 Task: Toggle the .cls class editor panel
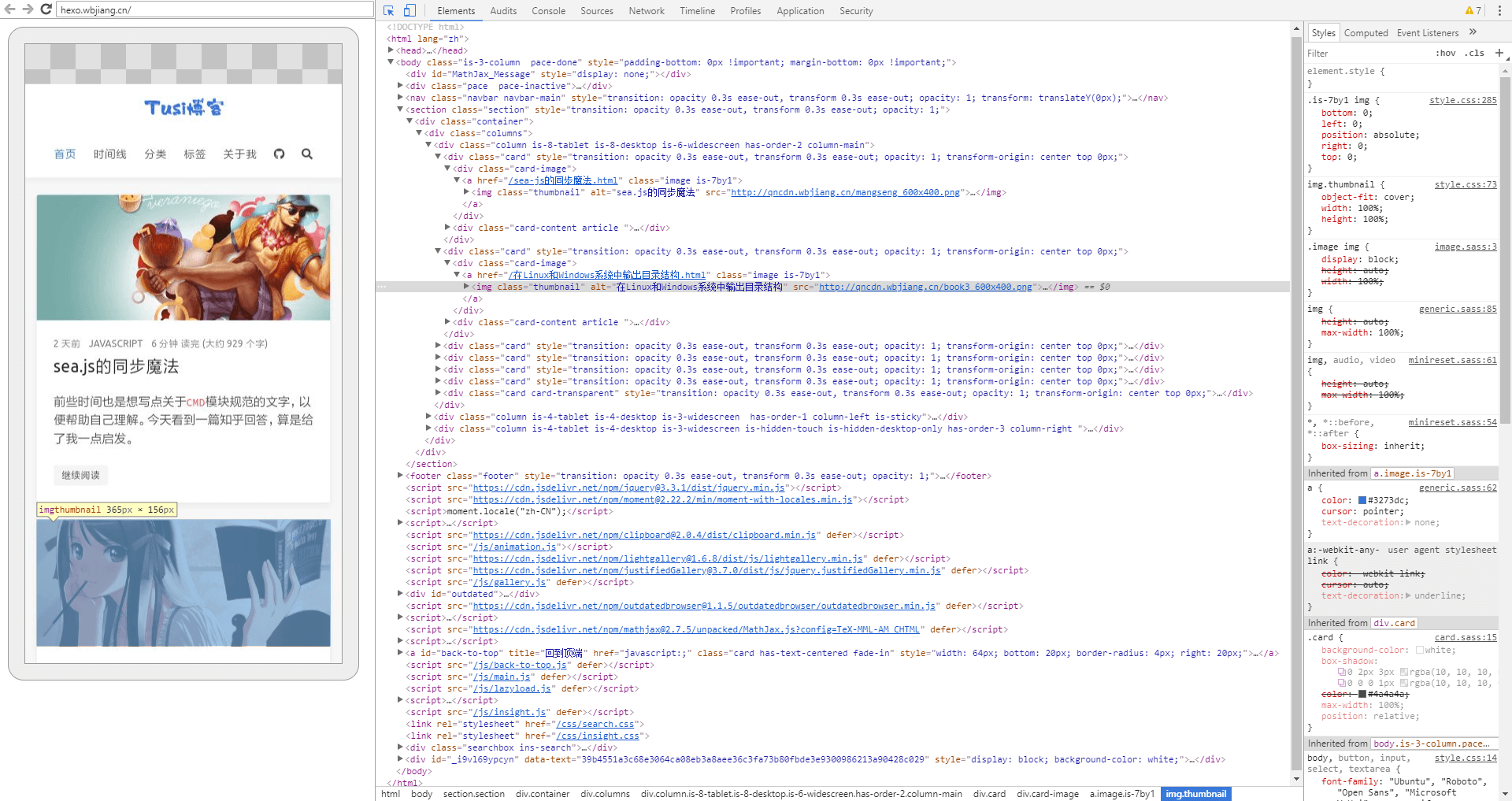point(1474,54)
